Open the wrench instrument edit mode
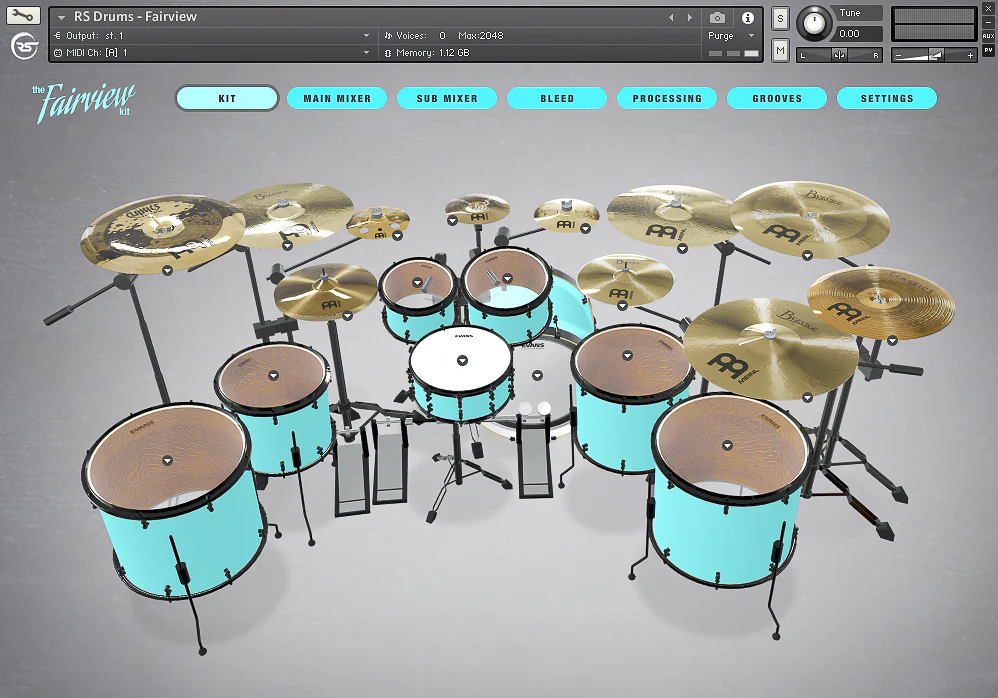 coord(23,15)
